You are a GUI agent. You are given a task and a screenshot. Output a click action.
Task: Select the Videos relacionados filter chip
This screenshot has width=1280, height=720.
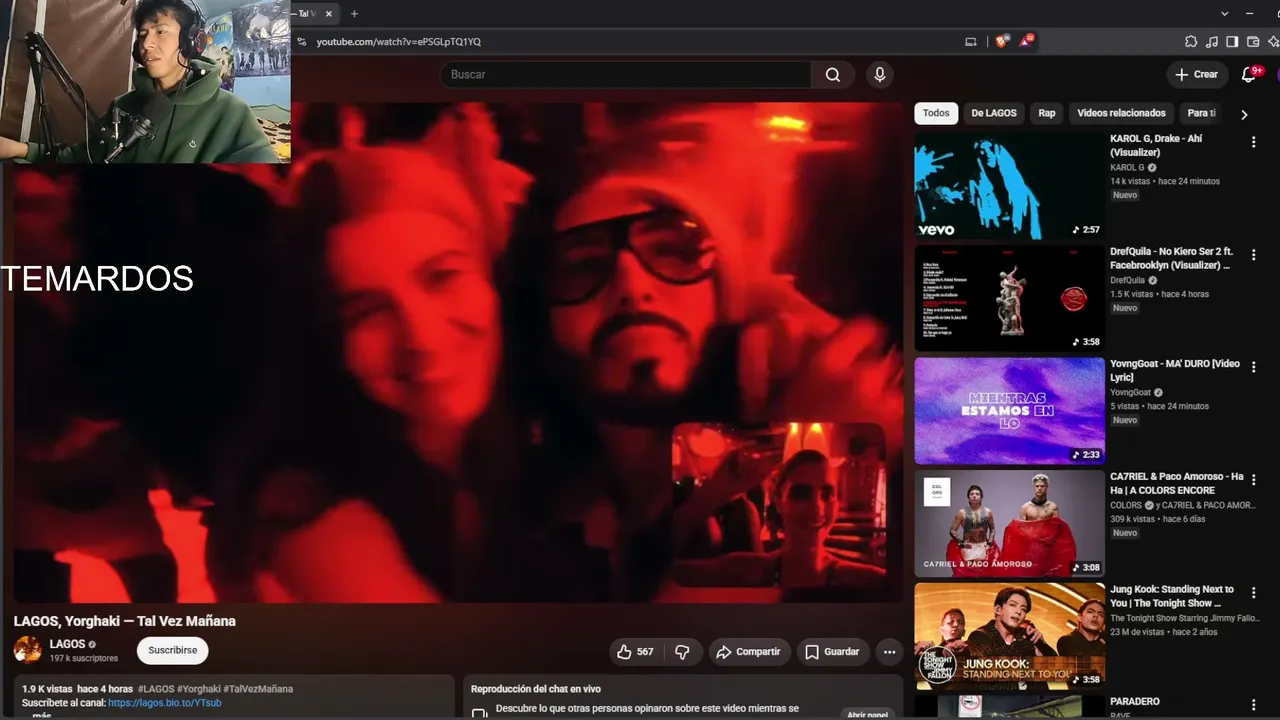(x=1122, y=113)
